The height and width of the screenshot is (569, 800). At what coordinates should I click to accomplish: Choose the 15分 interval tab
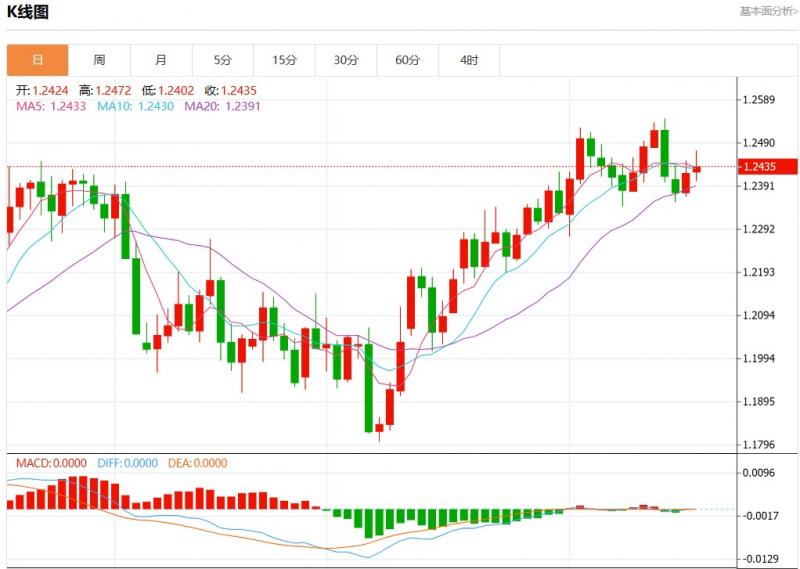[284, 60]
